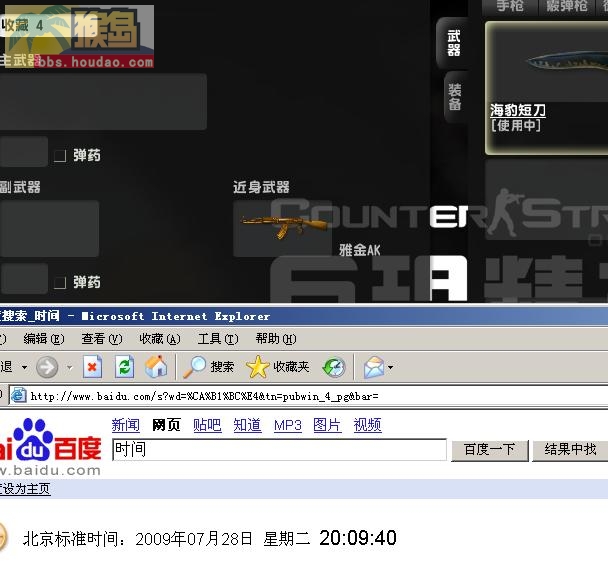Switch to the 装备 side tab
This screenshot has height=564, width=608.
(455, 97)
